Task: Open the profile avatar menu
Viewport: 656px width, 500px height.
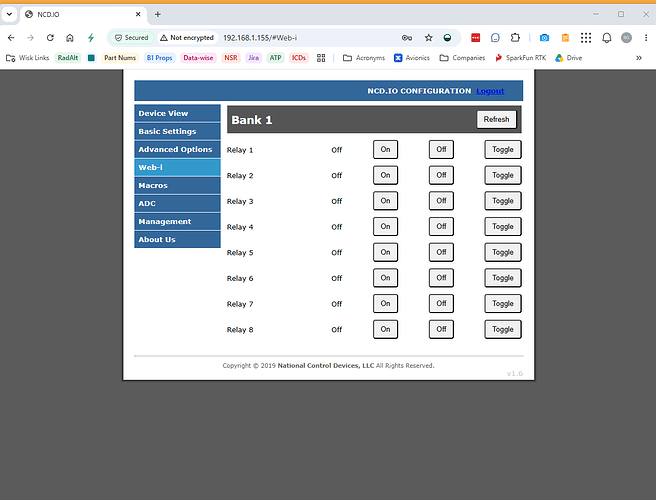Action: coord(626,38)
